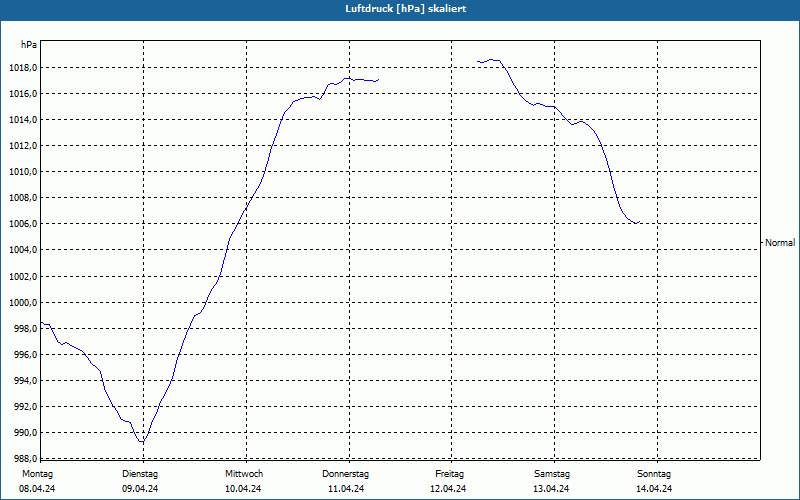Select the 988,0 axis value

(24, 459)
